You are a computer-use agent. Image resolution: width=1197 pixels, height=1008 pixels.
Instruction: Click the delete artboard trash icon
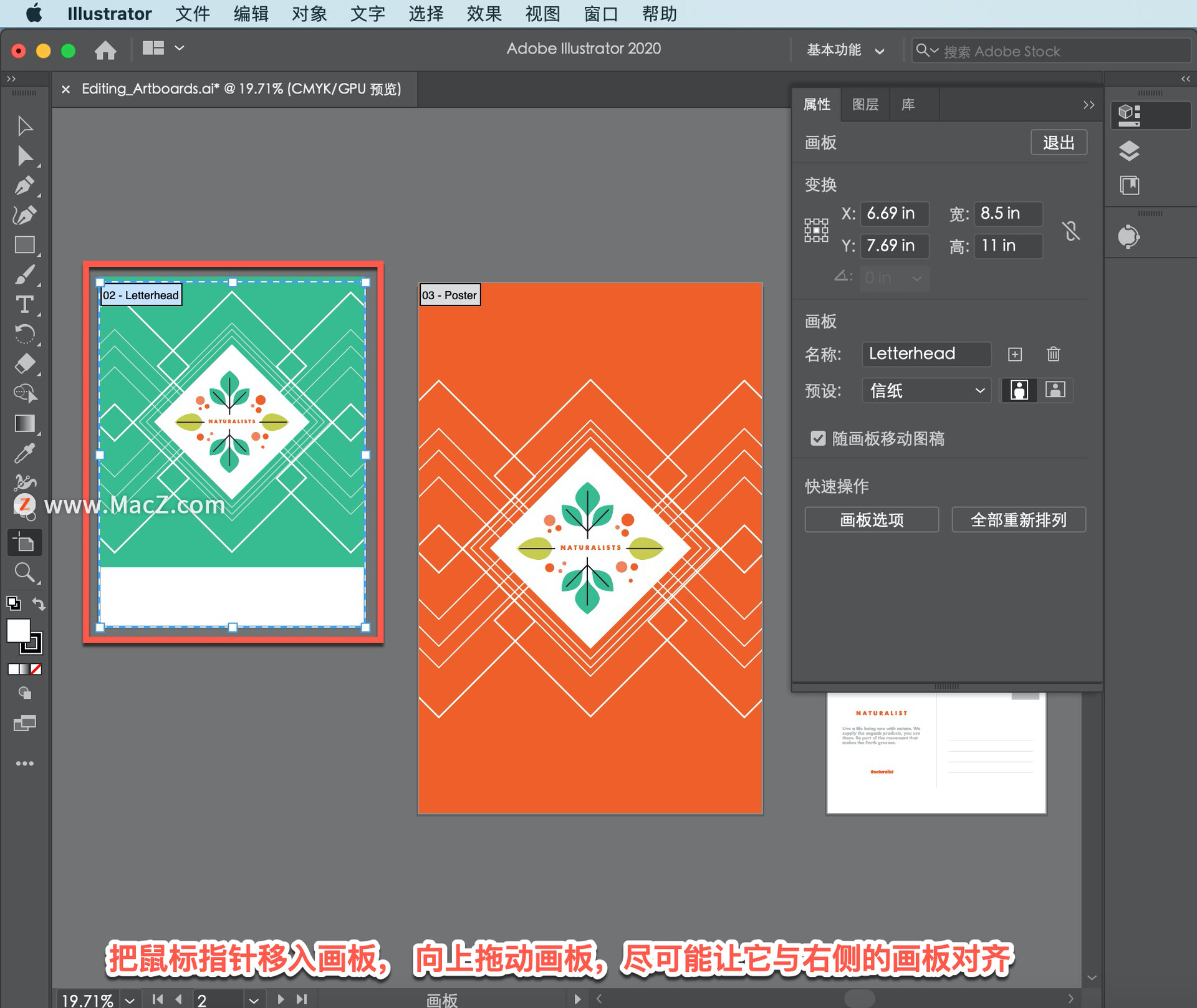pos(1053,354)
